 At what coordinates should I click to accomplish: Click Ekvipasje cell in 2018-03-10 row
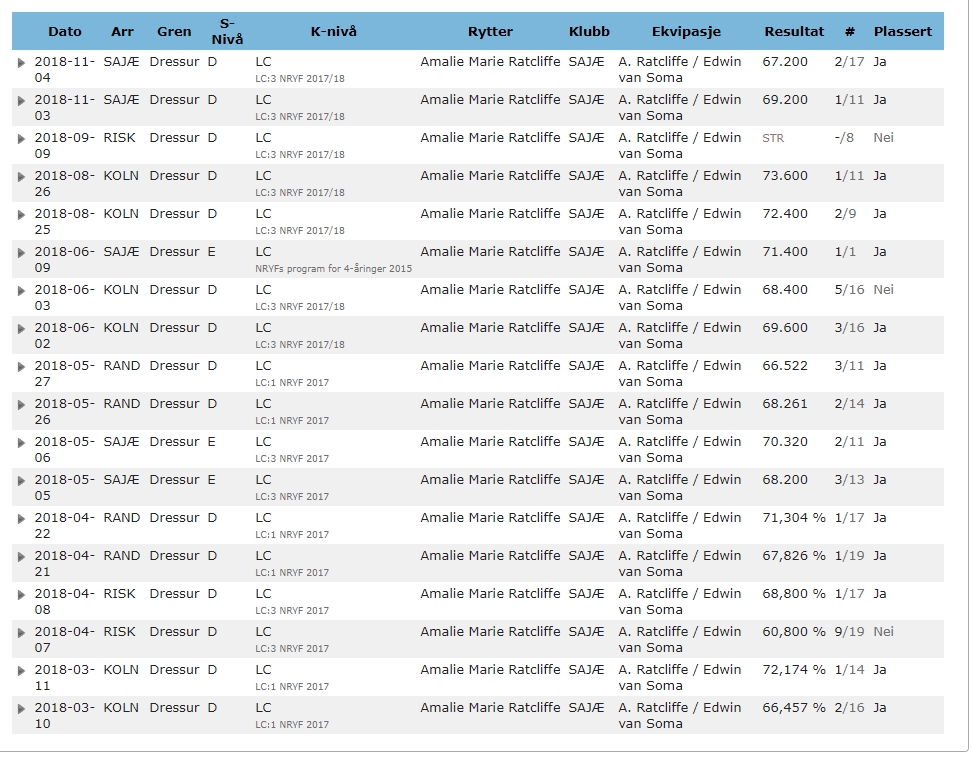click(x=680, y=715)
